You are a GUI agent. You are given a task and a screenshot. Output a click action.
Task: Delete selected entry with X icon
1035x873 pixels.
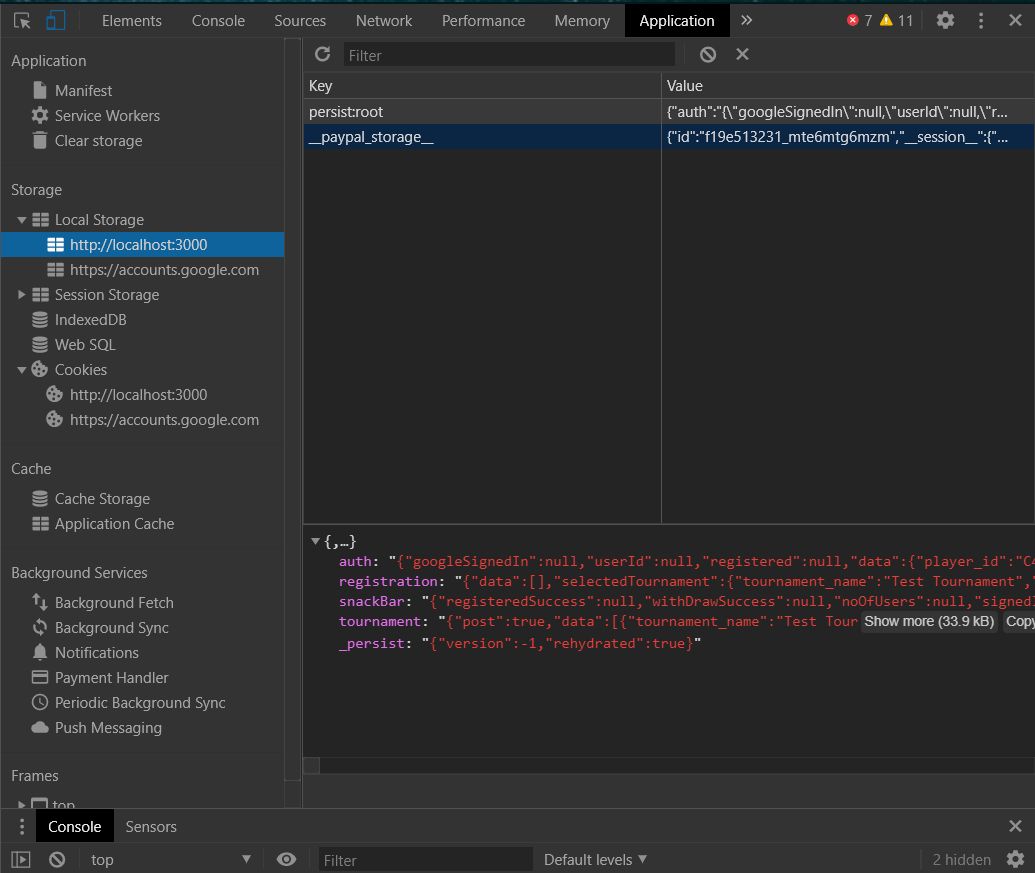[x=742, y=54]
